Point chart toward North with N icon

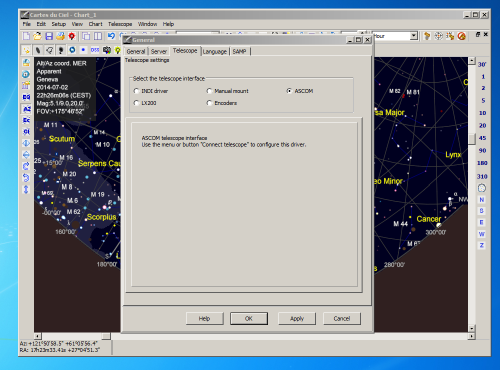[x=482, y=200]
